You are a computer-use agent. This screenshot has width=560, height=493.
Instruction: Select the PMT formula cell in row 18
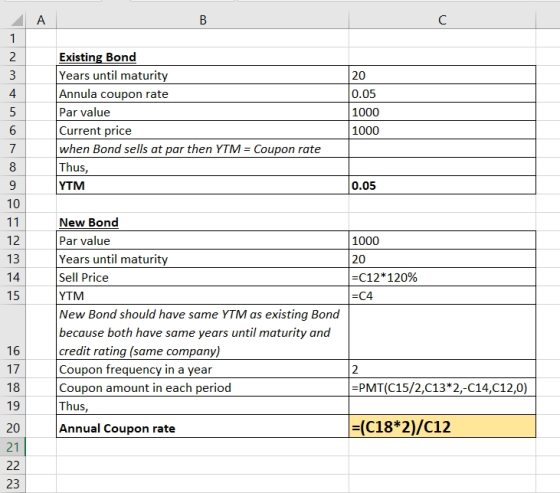point(442,388)
